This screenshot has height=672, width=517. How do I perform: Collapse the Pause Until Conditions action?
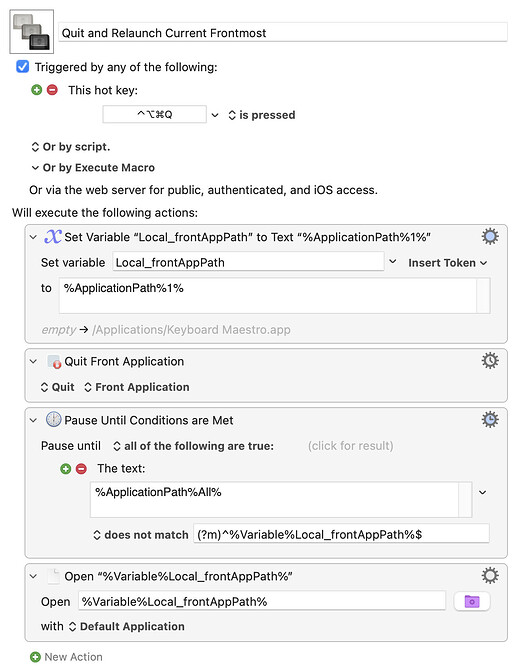[33, 420]
